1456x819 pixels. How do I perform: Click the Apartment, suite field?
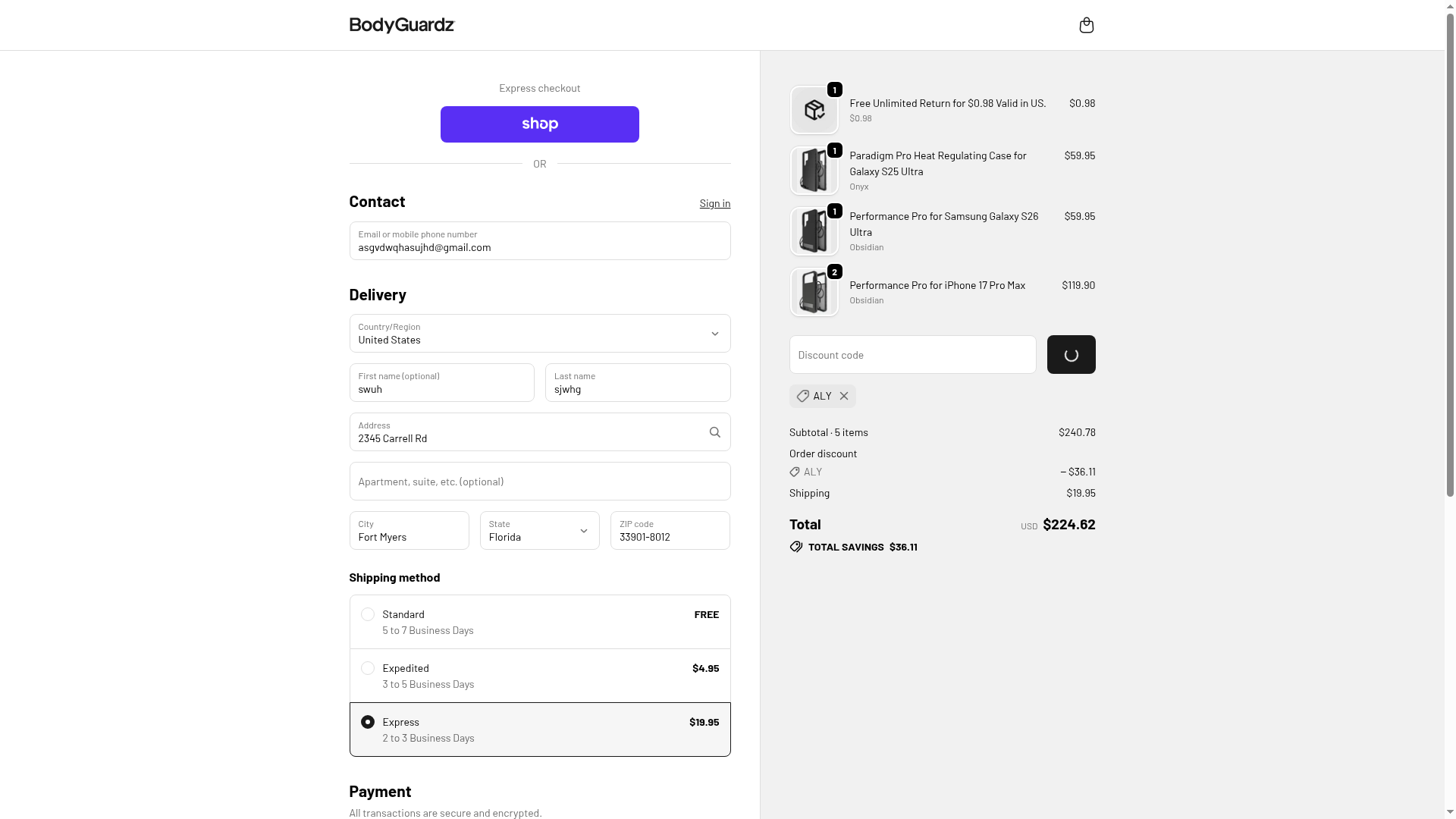tap(539, 482)
